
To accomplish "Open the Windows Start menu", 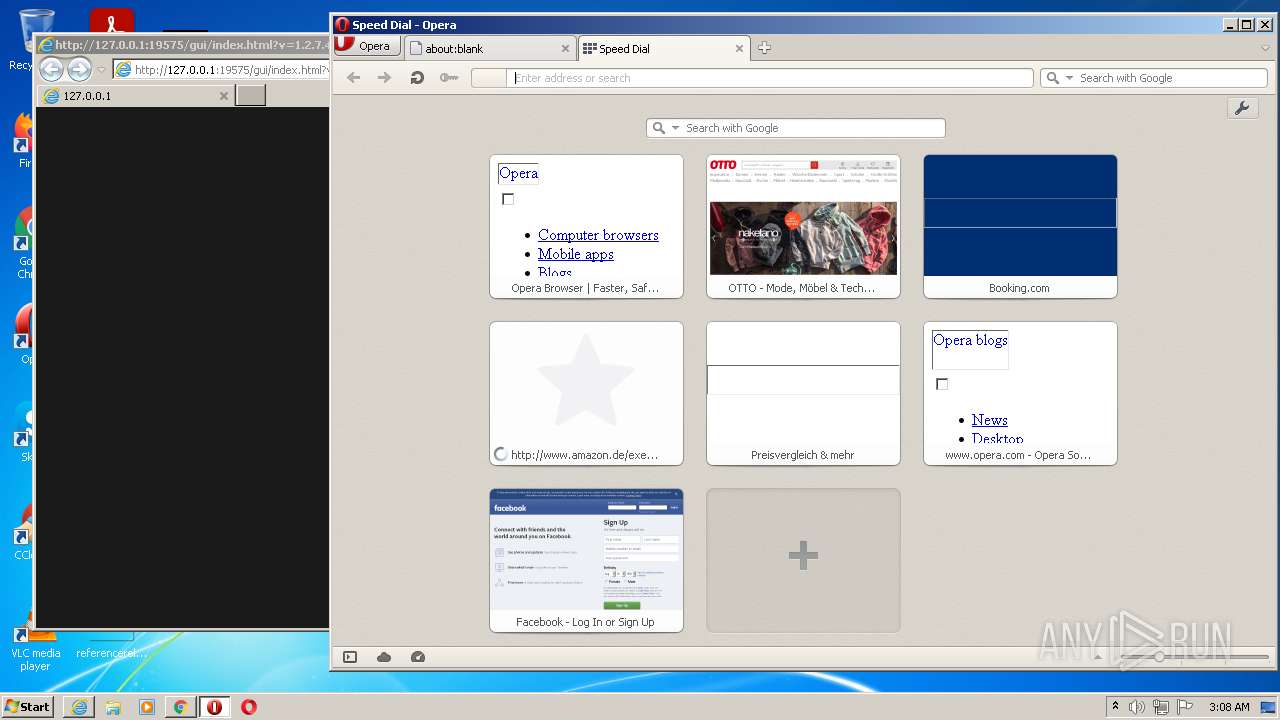I will point(28,706).
